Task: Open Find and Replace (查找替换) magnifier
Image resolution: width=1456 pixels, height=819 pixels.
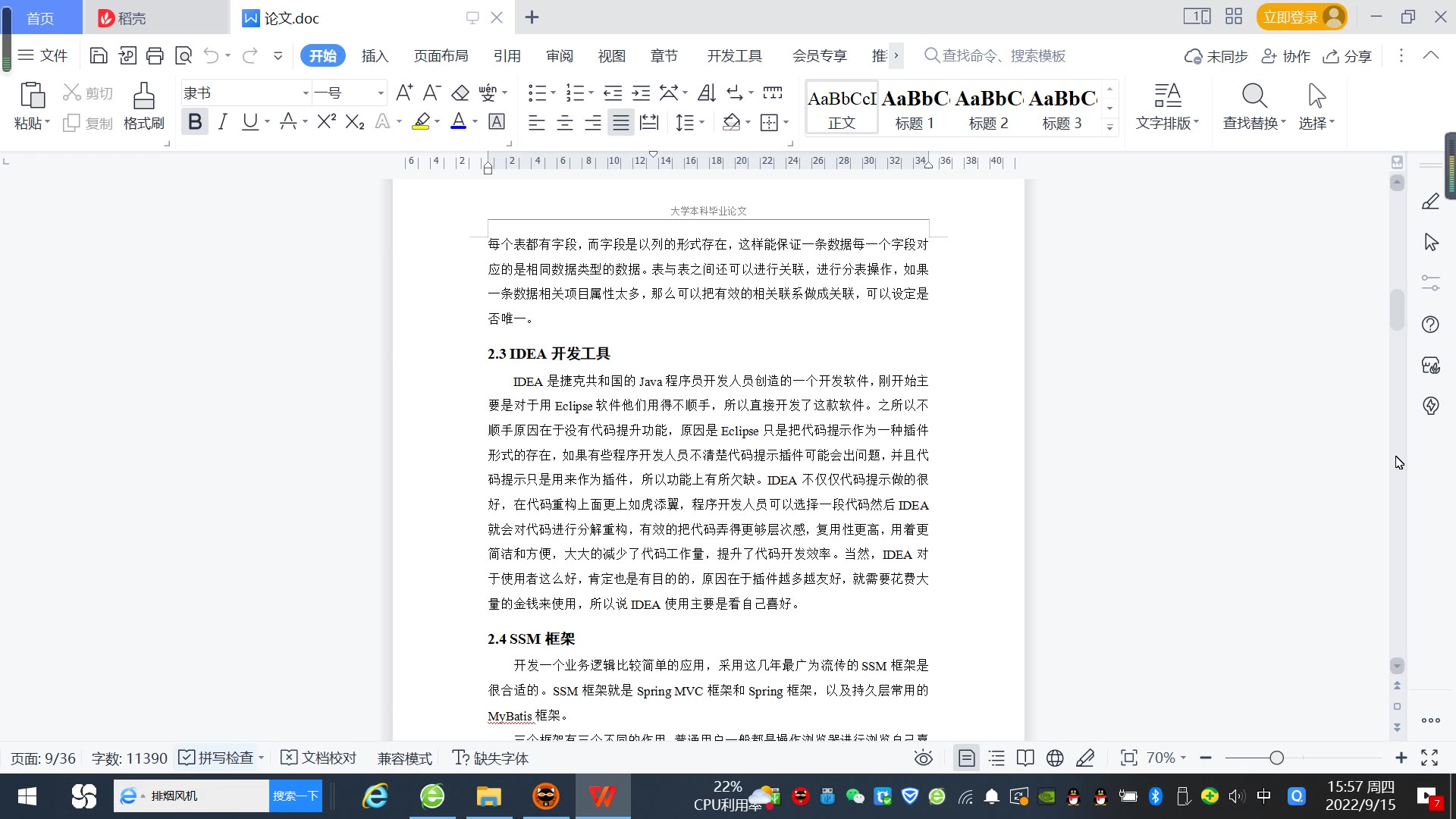Action: click(x=1254, y=96)
